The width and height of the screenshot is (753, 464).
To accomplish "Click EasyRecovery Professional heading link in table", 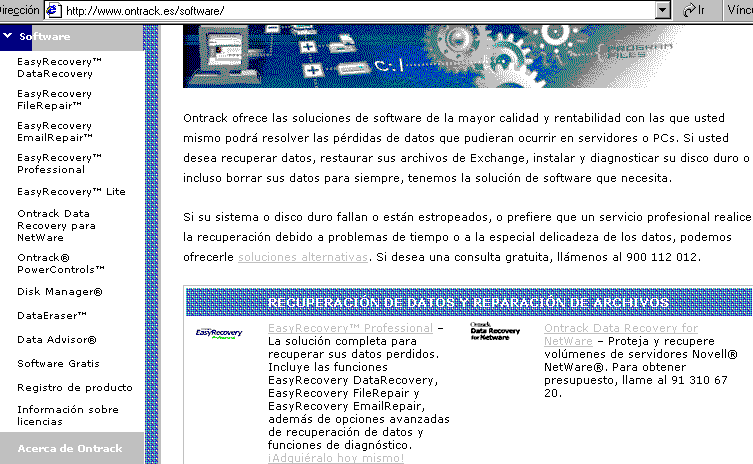I will point(350,328).
